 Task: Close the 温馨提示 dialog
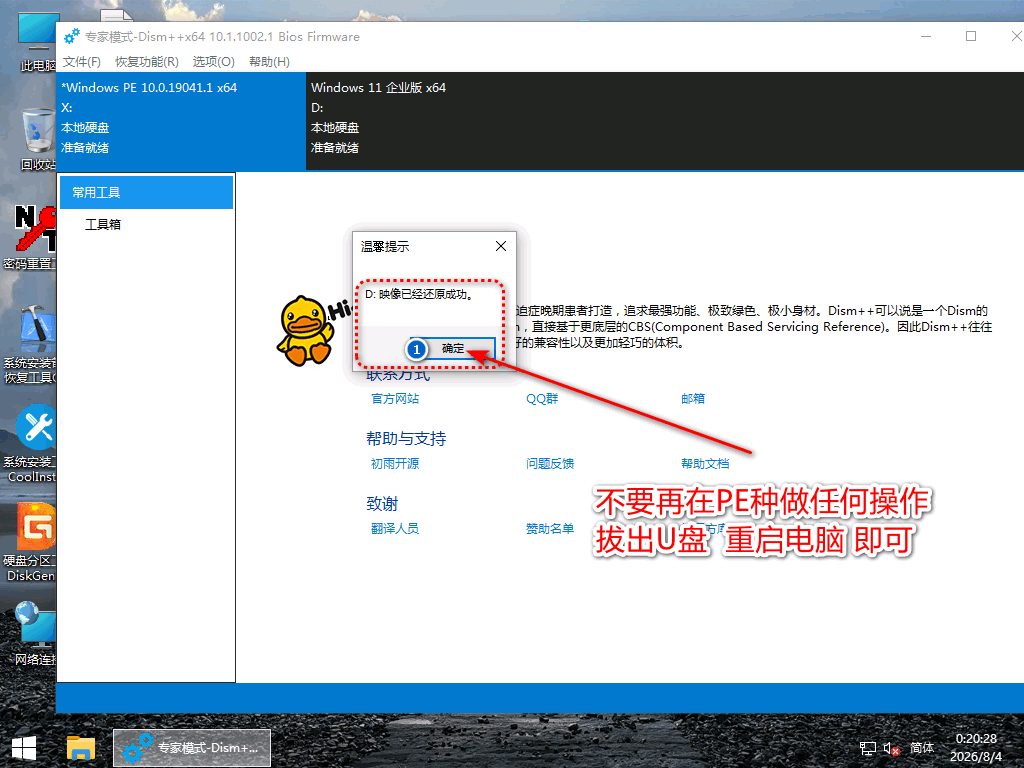[501, 246]
